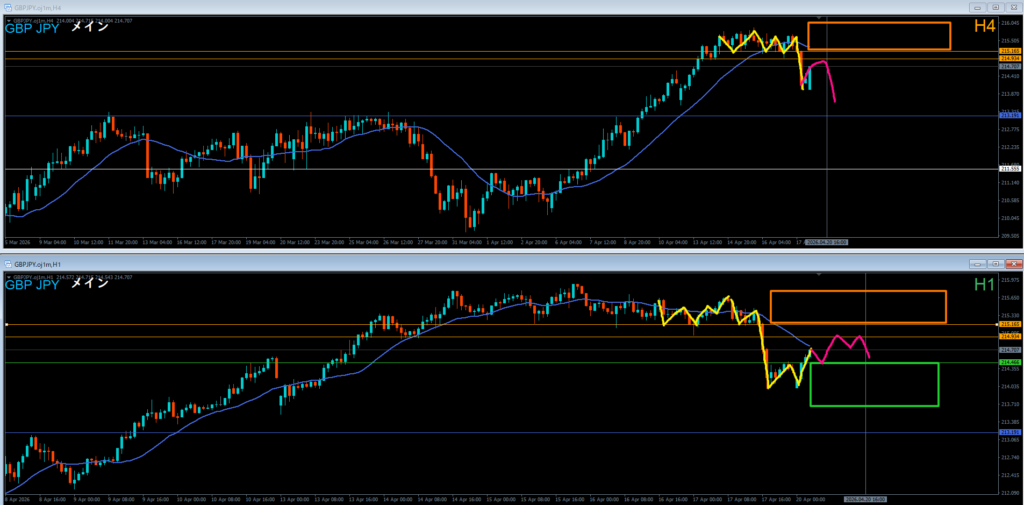This screenshot has height=505, width=1024.
Task: Click the メイン label in the H4 chart
Action: point(89,27)
